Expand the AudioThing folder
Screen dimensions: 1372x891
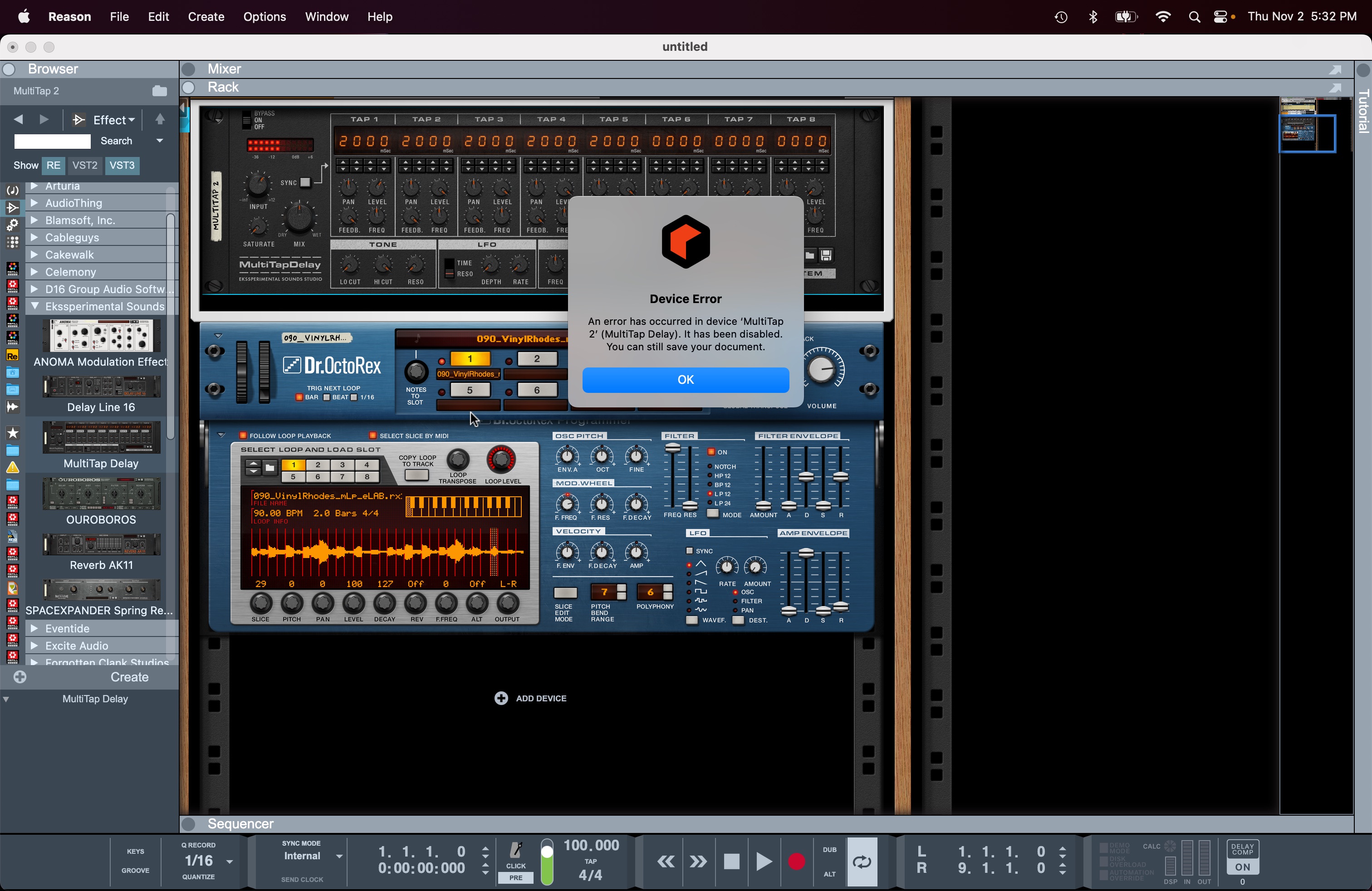pos(34,203)
